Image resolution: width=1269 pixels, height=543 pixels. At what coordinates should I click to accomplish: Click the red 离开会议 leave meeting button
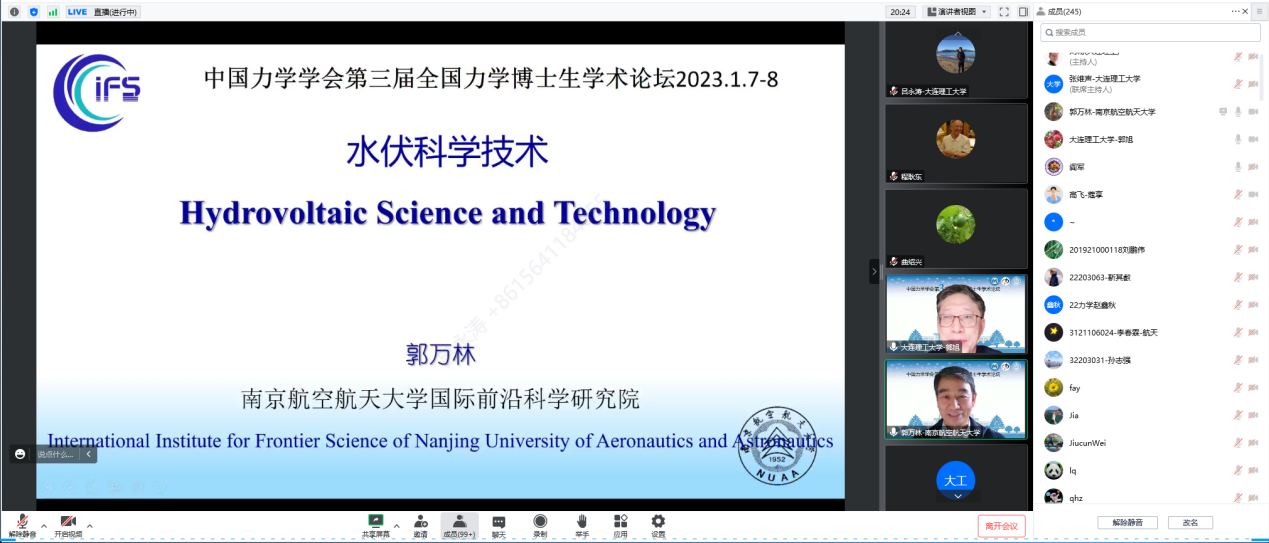pos(1001,526)
